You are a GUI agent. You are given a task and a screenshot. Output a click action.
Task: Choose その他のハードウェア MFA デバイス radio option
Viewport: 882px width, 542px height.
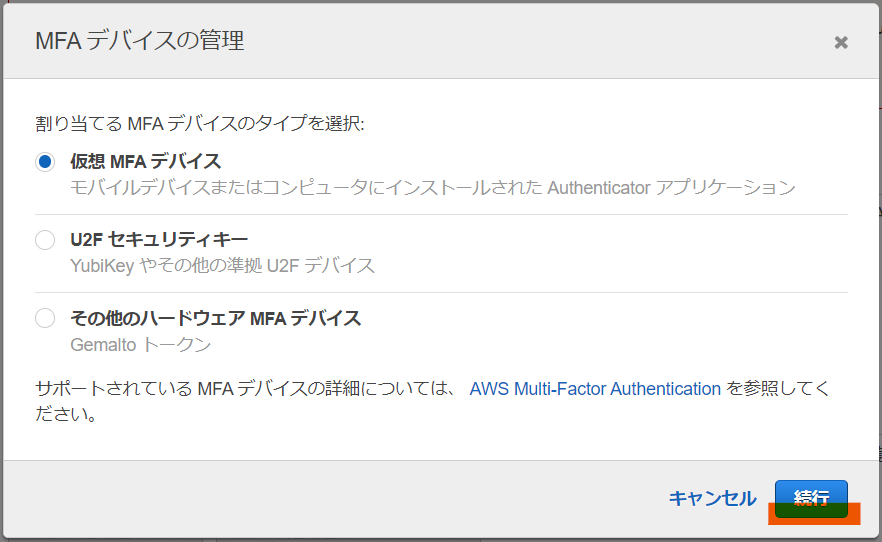[x=45, y=318]
